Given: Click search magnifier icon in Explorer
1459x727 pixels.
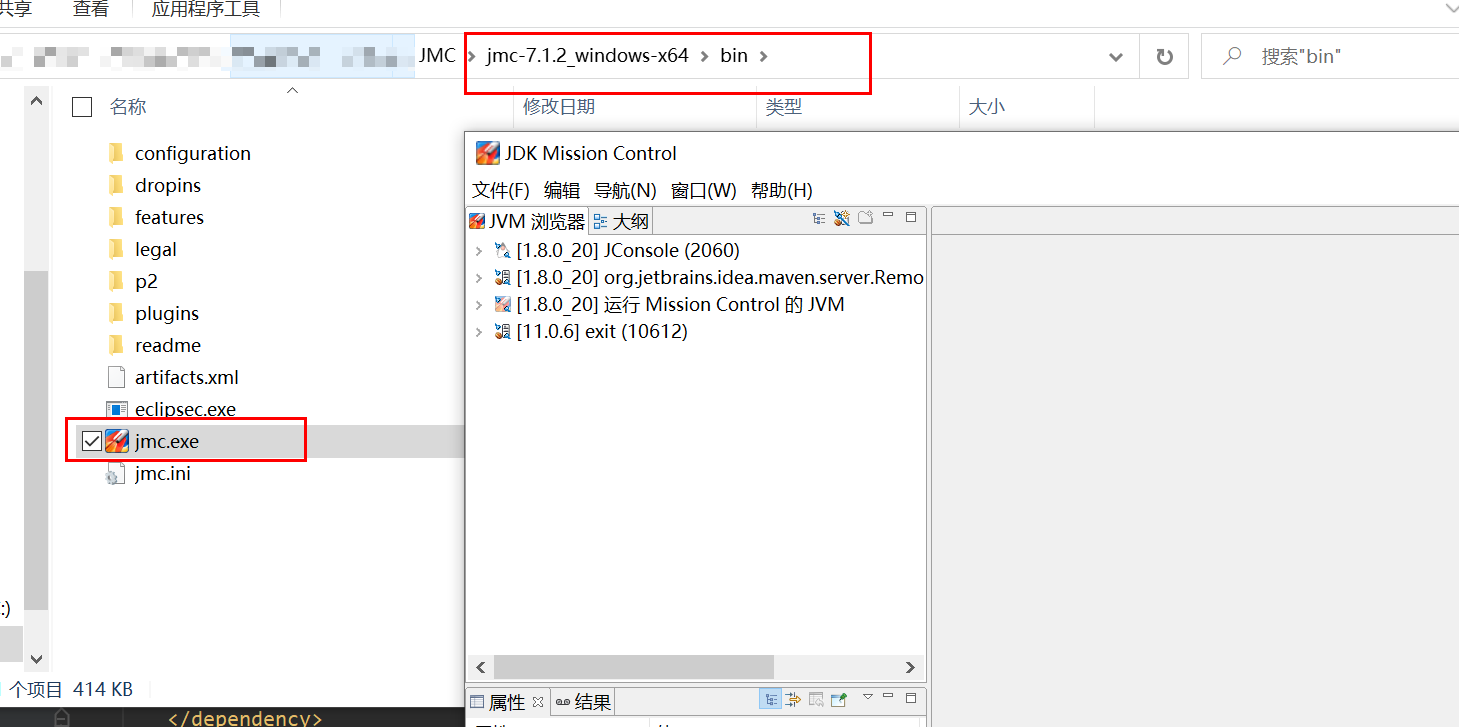Looking at the screenshot, I should click(x=1232, y=57).
